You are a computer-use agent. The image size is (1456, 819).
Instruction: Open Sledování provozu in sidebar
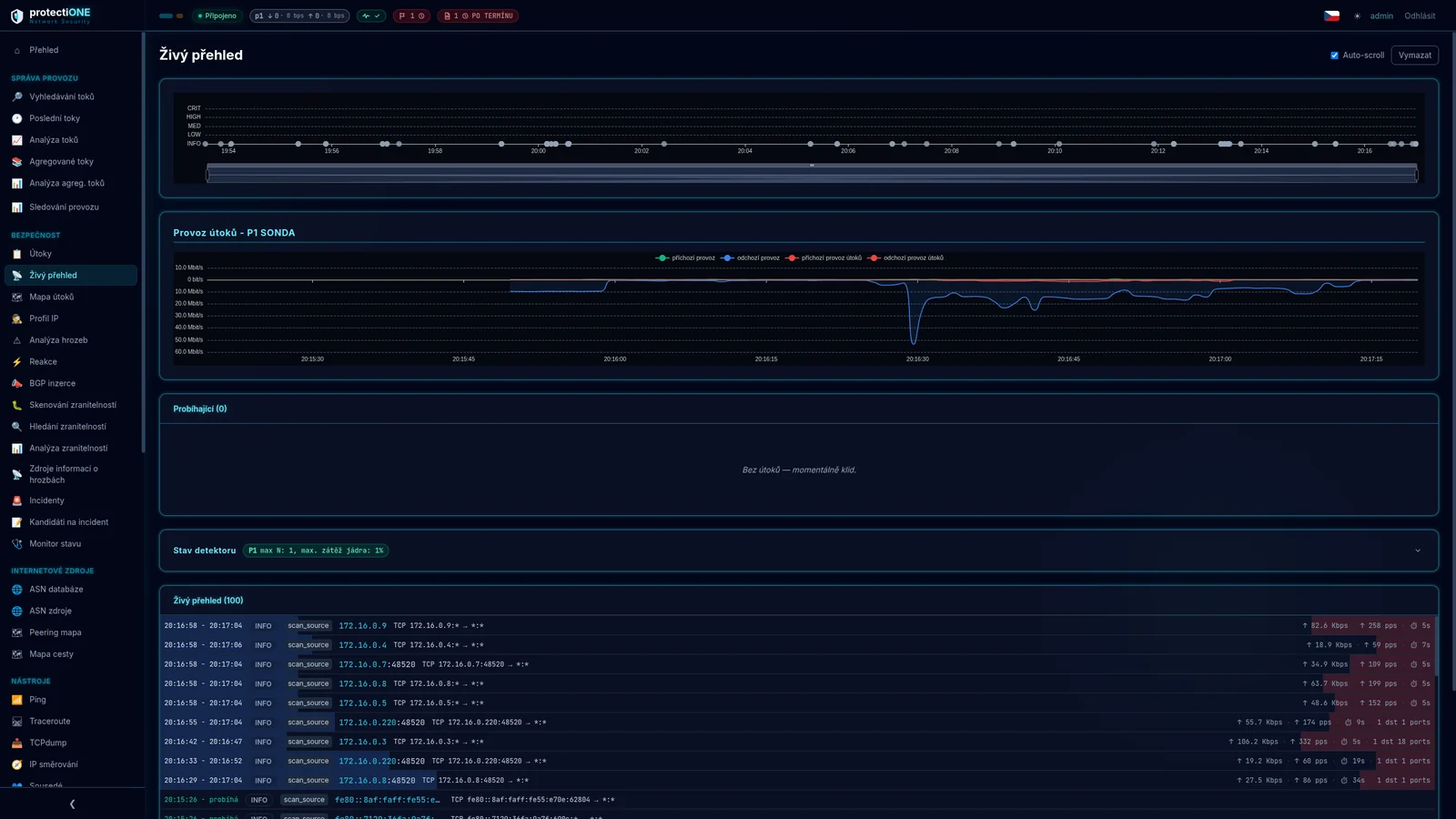point(71,207)
